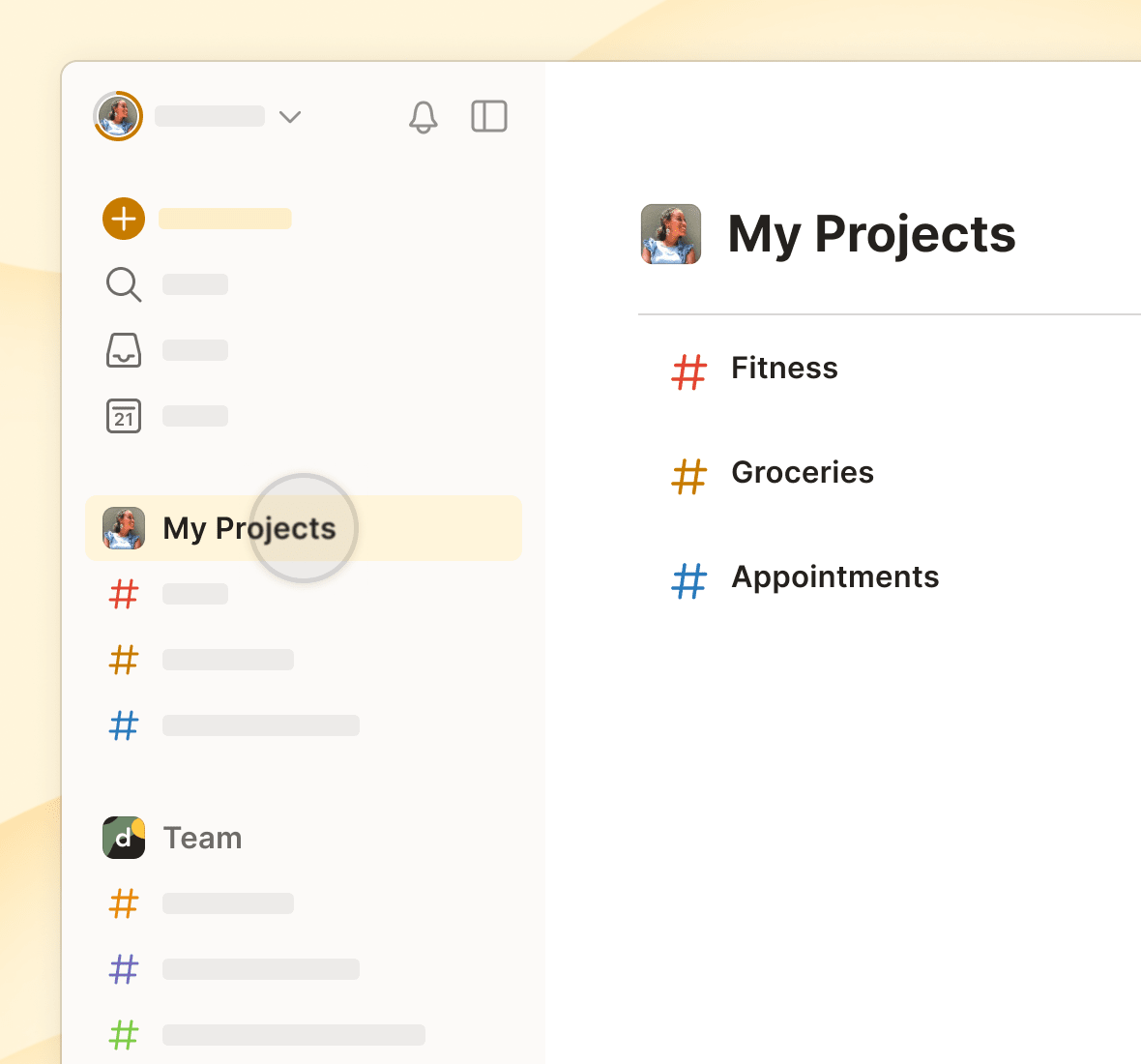1141x1064 pixels.
Task: Open the Groceries project
Action: tap(803, 473)
